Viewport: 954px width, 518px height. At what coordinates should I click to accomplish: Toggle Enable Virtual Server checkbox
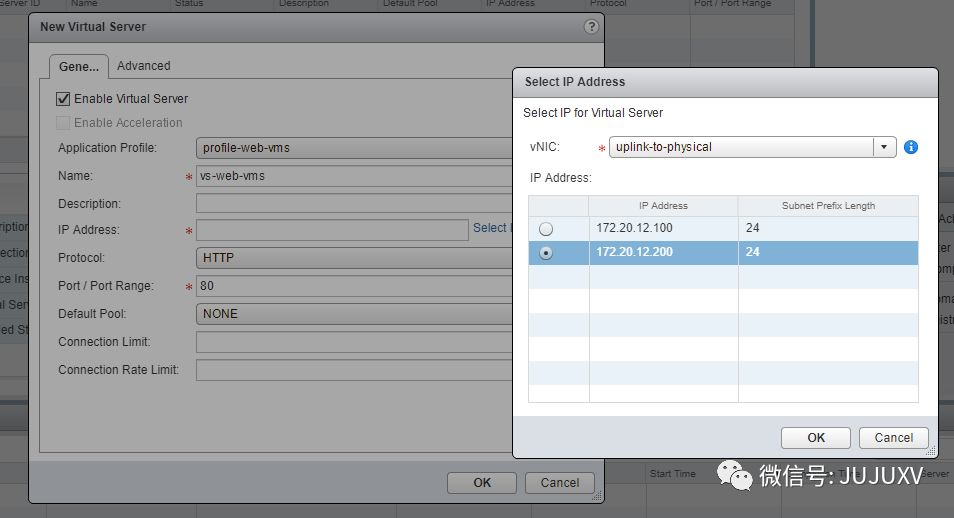[63, 99]
